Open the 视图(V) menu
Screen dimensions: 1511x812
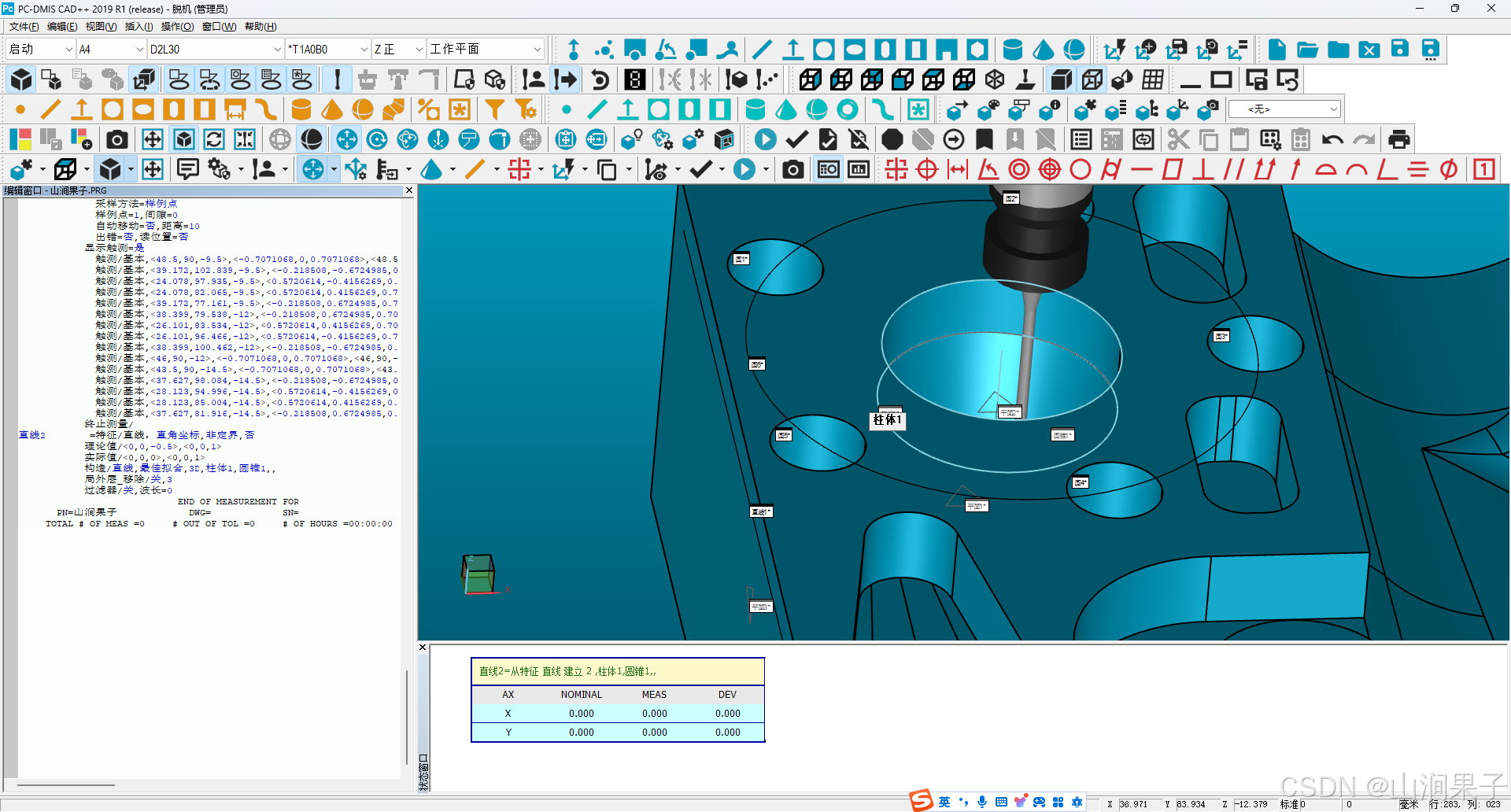tap(101, 27)
